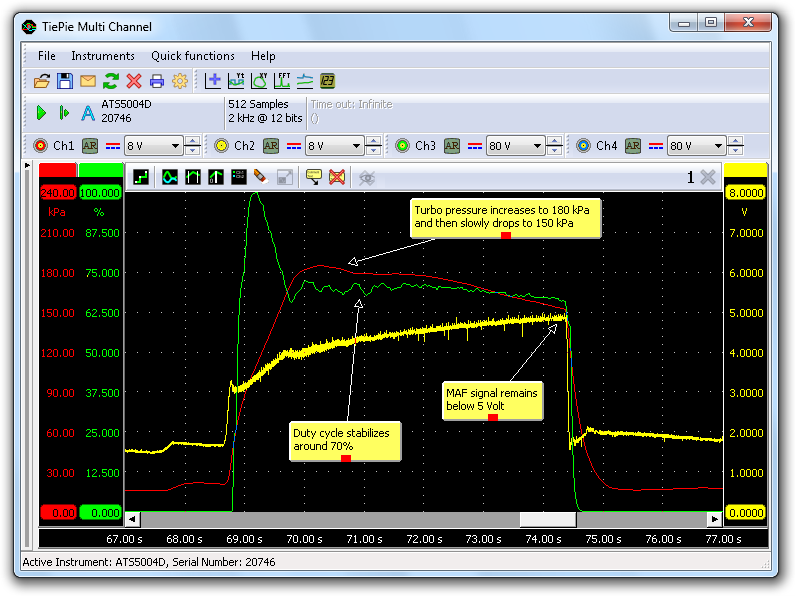This screenshot has width=795, height=596.
Task: Start measuring with the green play button
Action: click(x=41, y=113)
